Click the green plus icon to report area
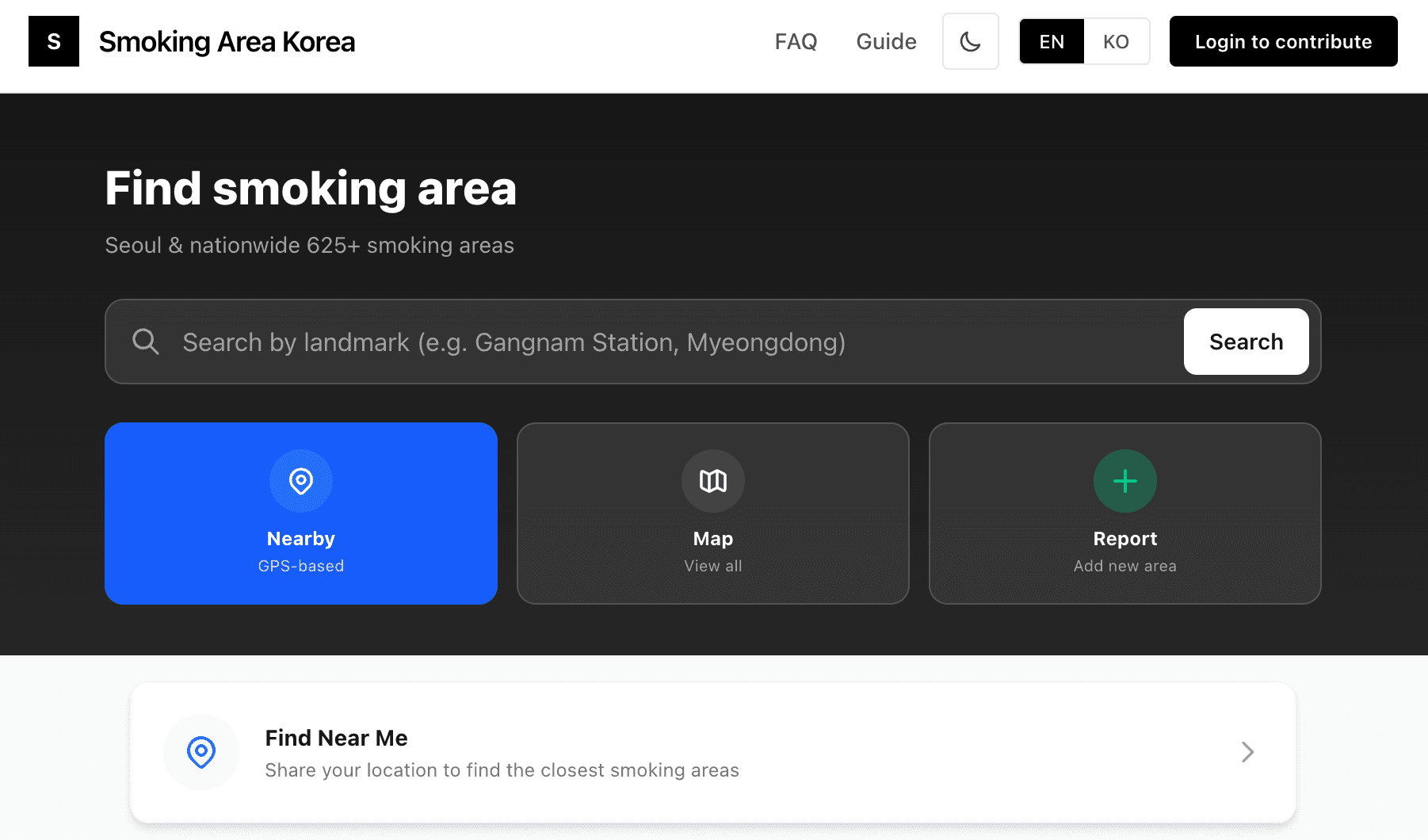This screenshot has width=1428, height=840. (1124, 481)
